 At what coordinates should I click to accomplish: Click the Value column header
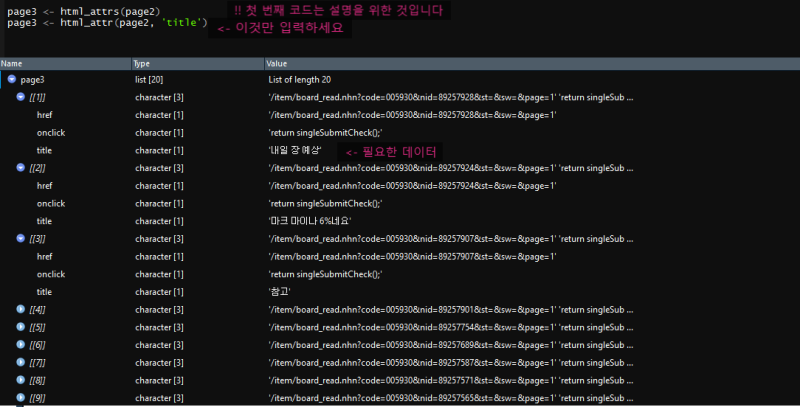click(532, 64)
